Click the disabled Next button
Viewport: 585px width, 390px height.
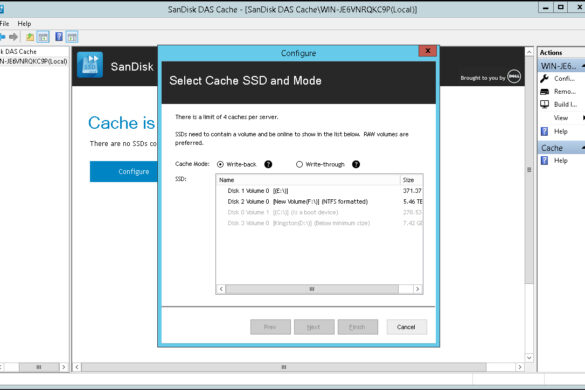[x=314, y=327]
